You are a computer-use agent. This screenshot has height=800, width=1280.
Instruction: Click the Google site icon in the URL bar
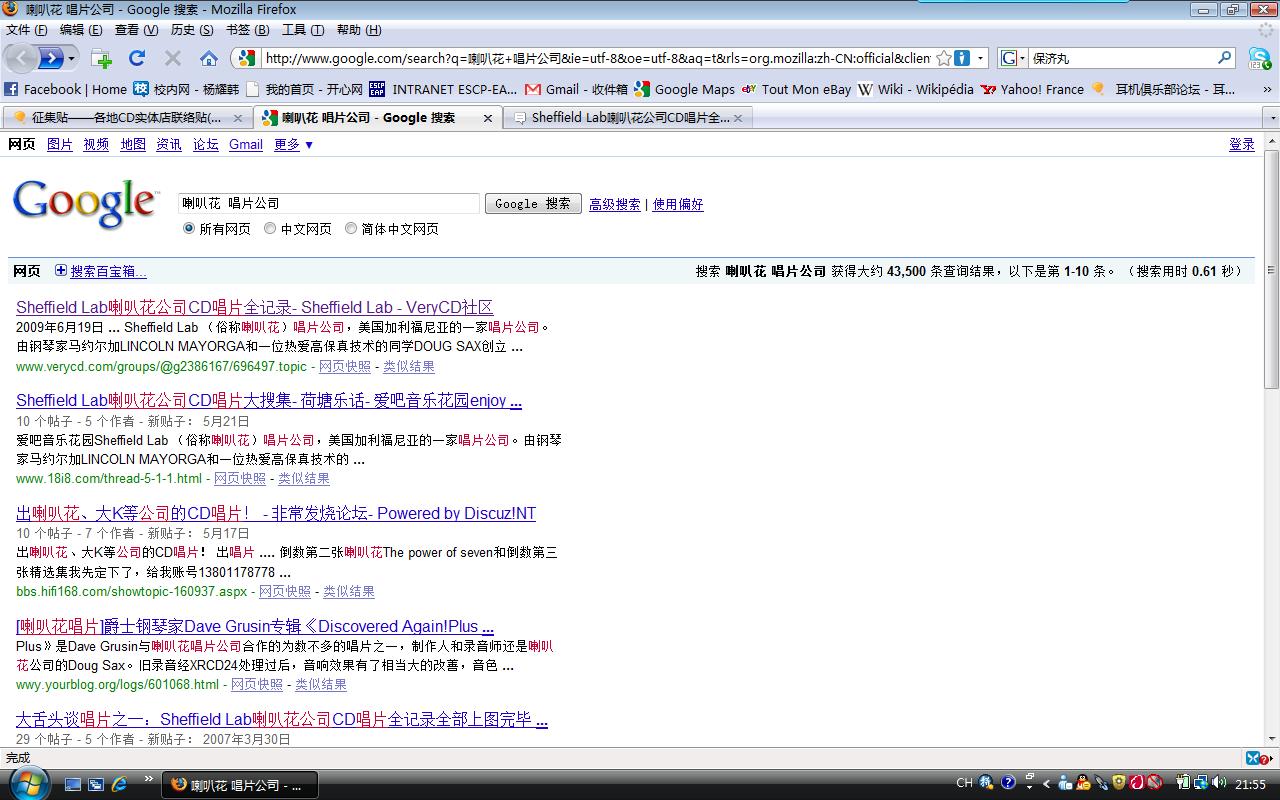coord(246,58)
